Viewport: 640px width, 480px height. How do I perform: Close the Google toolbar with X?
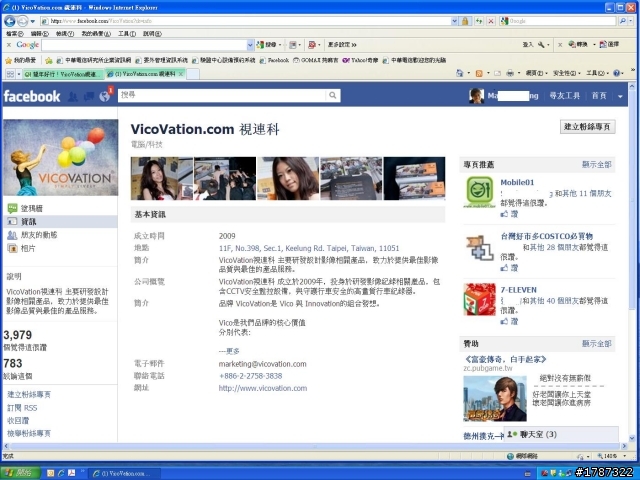click(x=9, y=44)
